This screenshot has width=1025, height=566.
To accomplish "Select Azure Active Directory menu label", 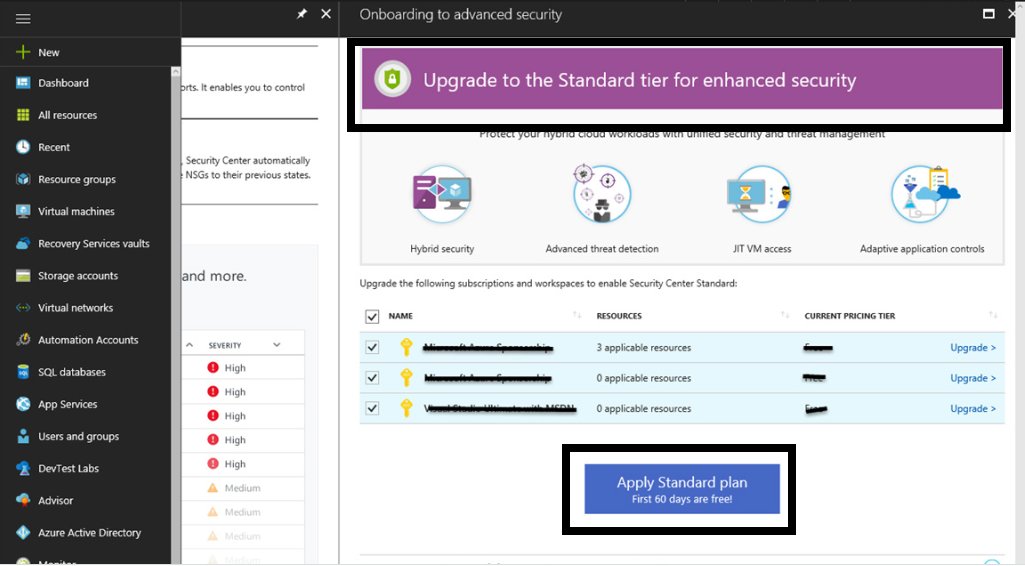I will click(x=90, y=533).
